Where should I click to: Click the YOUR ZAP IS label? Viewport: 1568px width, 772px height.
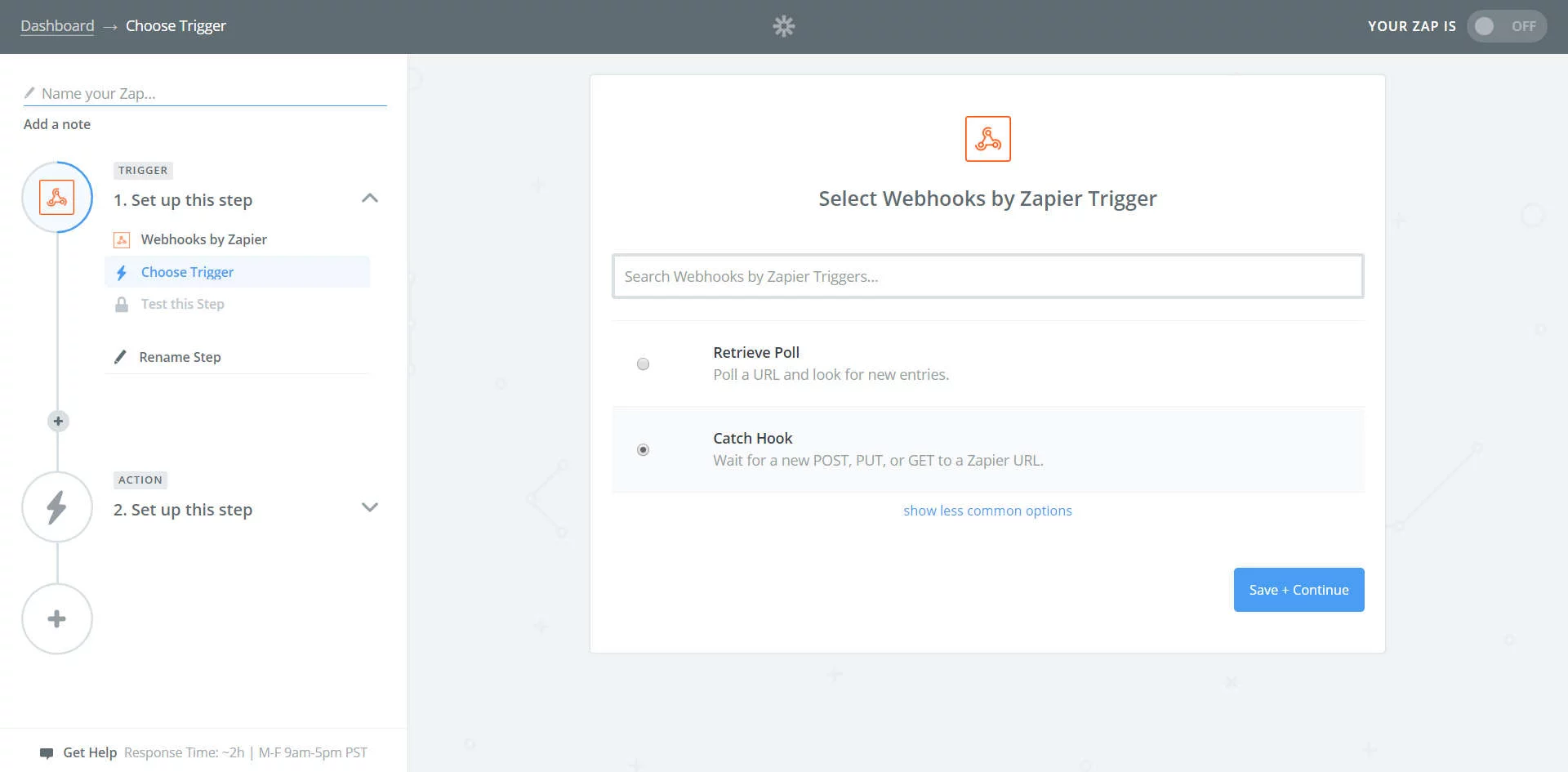pos(1412,26)
